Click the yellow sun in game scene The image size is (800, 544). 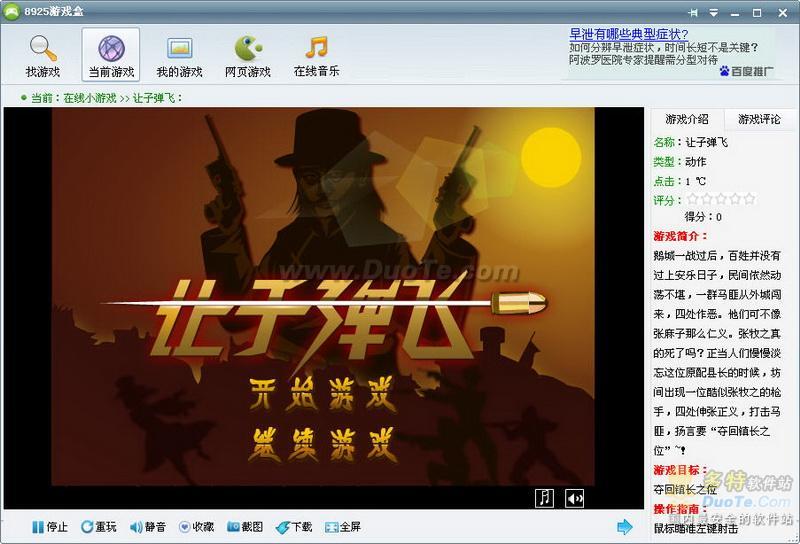tap(551, 157)
